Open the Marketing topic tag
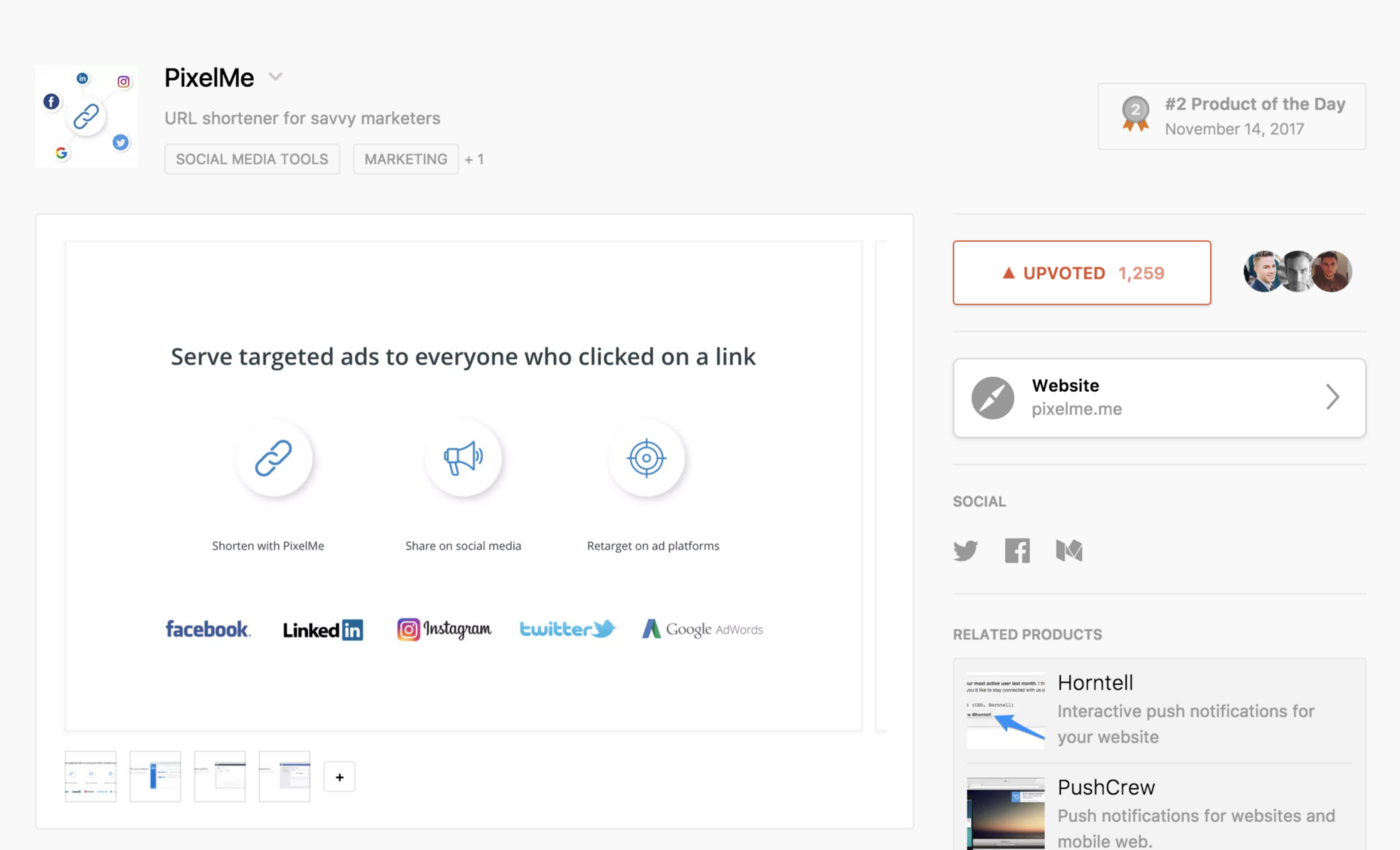Screen dimensions: 1400x850 point(406,159)
